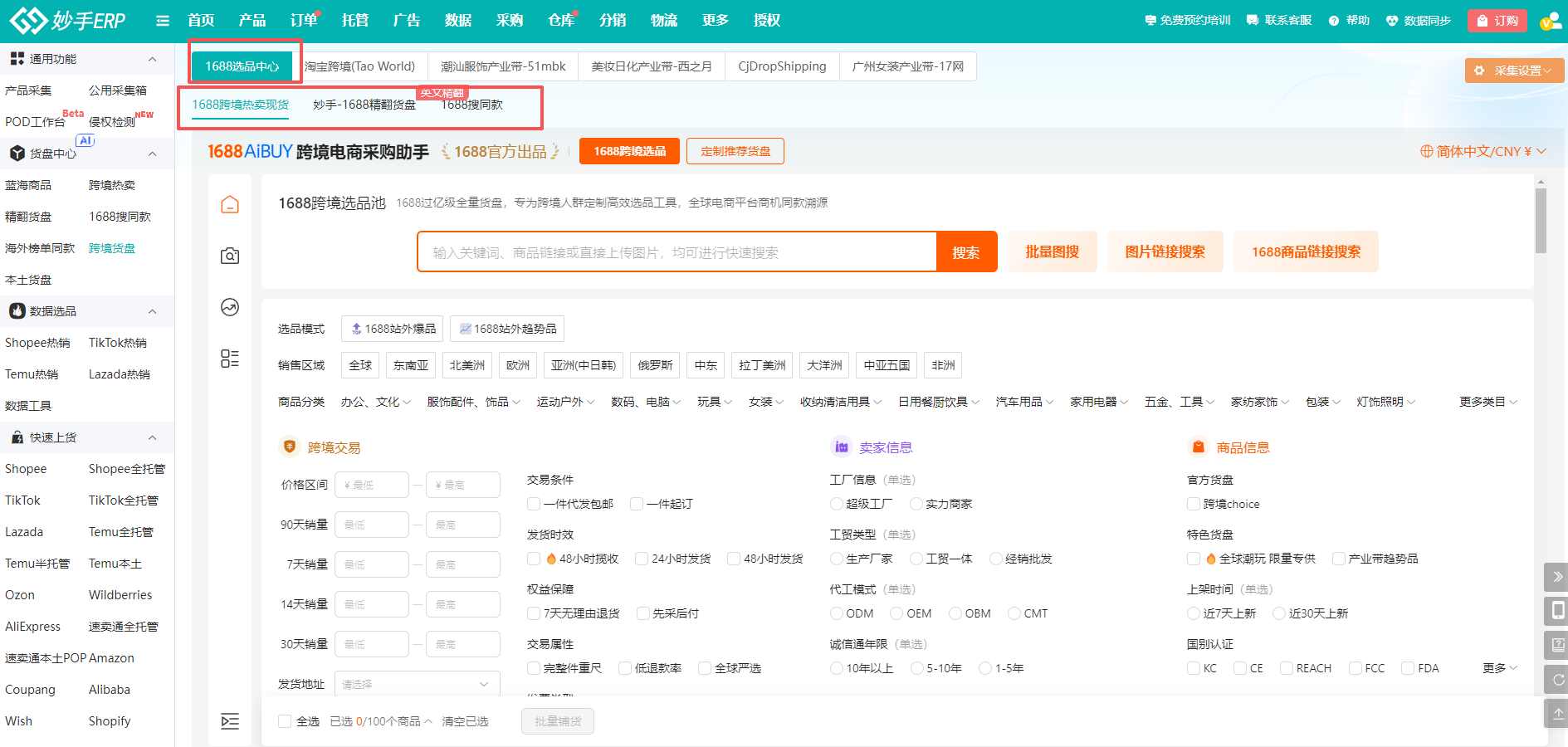Viewport: 1568px width, 747px height.
Task: Check the 一件代发包邮 checkbox
Action: [x=534, y=504]
